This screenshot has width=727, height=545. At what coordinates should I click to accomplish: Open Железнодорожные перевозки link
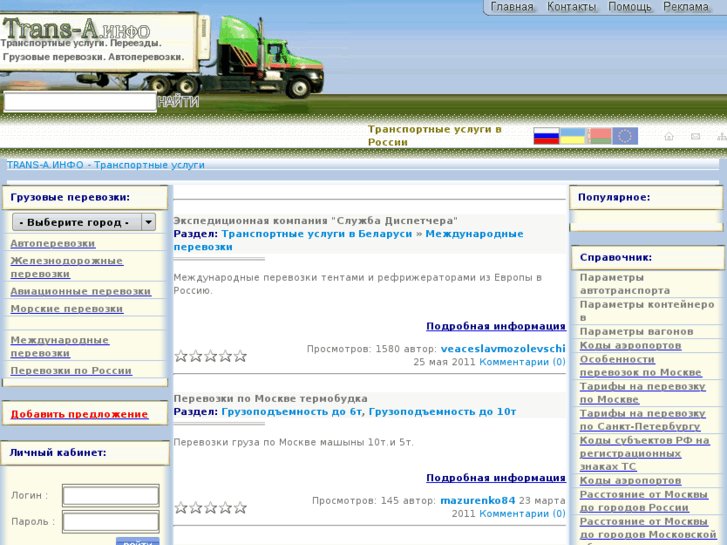coord(67,267)
